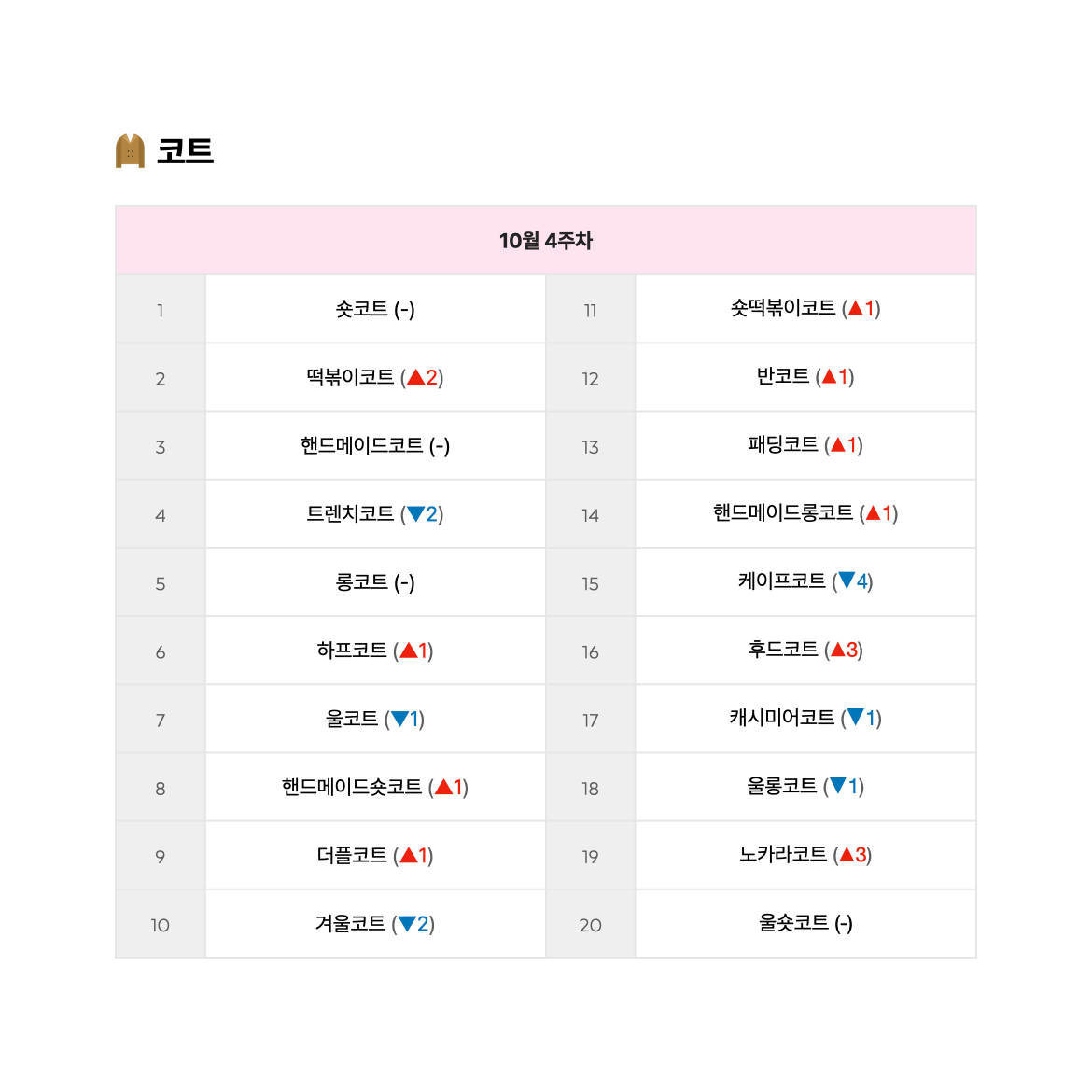
Task: Select the 롱코트 entry
Action: pos(361,581)
